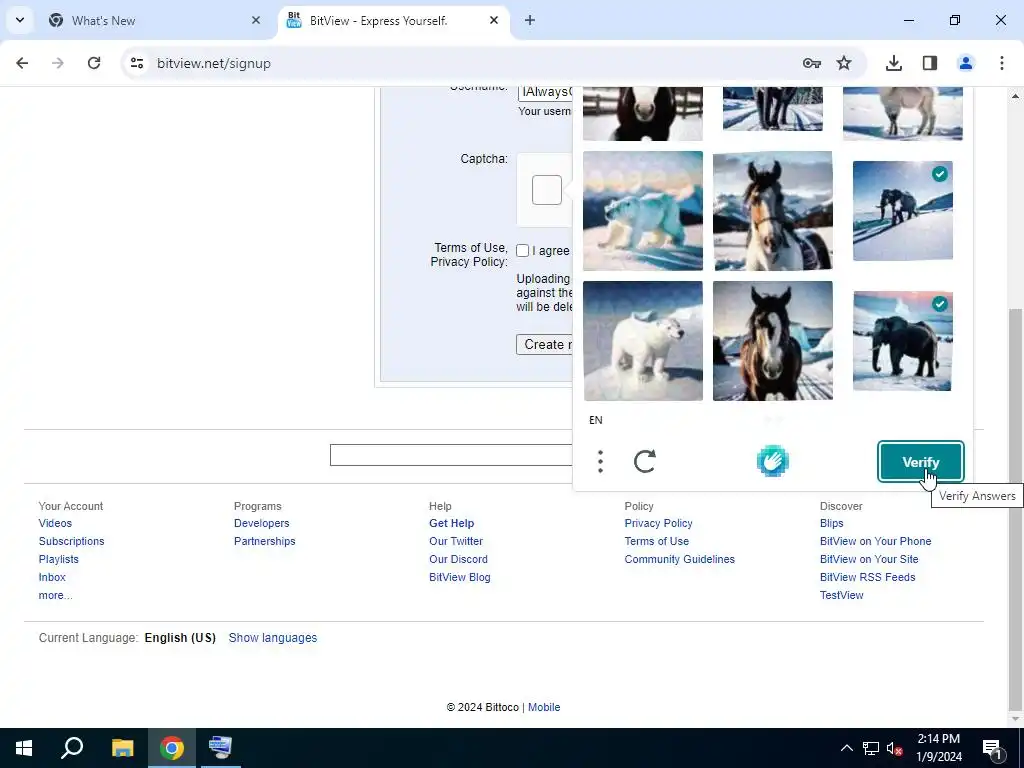The height and width of the screenshot is (768, 1024).
Task: Open the TestView link
Action: 841,596
